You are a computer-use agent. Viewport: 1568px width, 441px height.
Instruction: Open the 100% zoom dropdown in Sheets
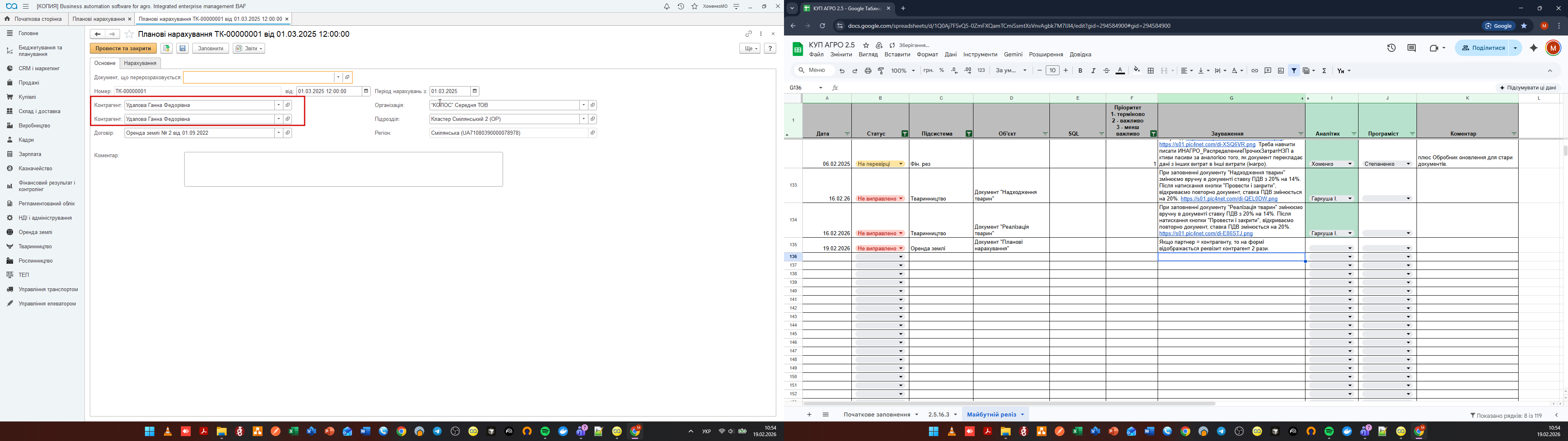click(x=903, y=71)
